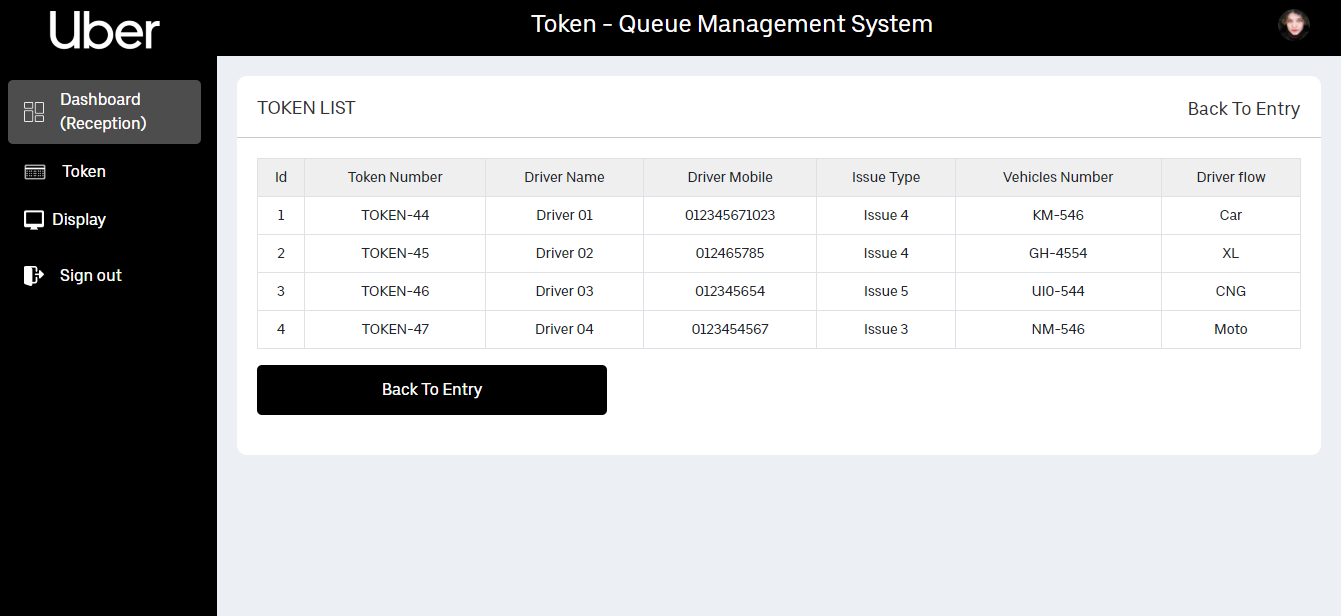Choose Sign out from sidebar
This screenshot has width=1341, height=616.
click(90, 276)
